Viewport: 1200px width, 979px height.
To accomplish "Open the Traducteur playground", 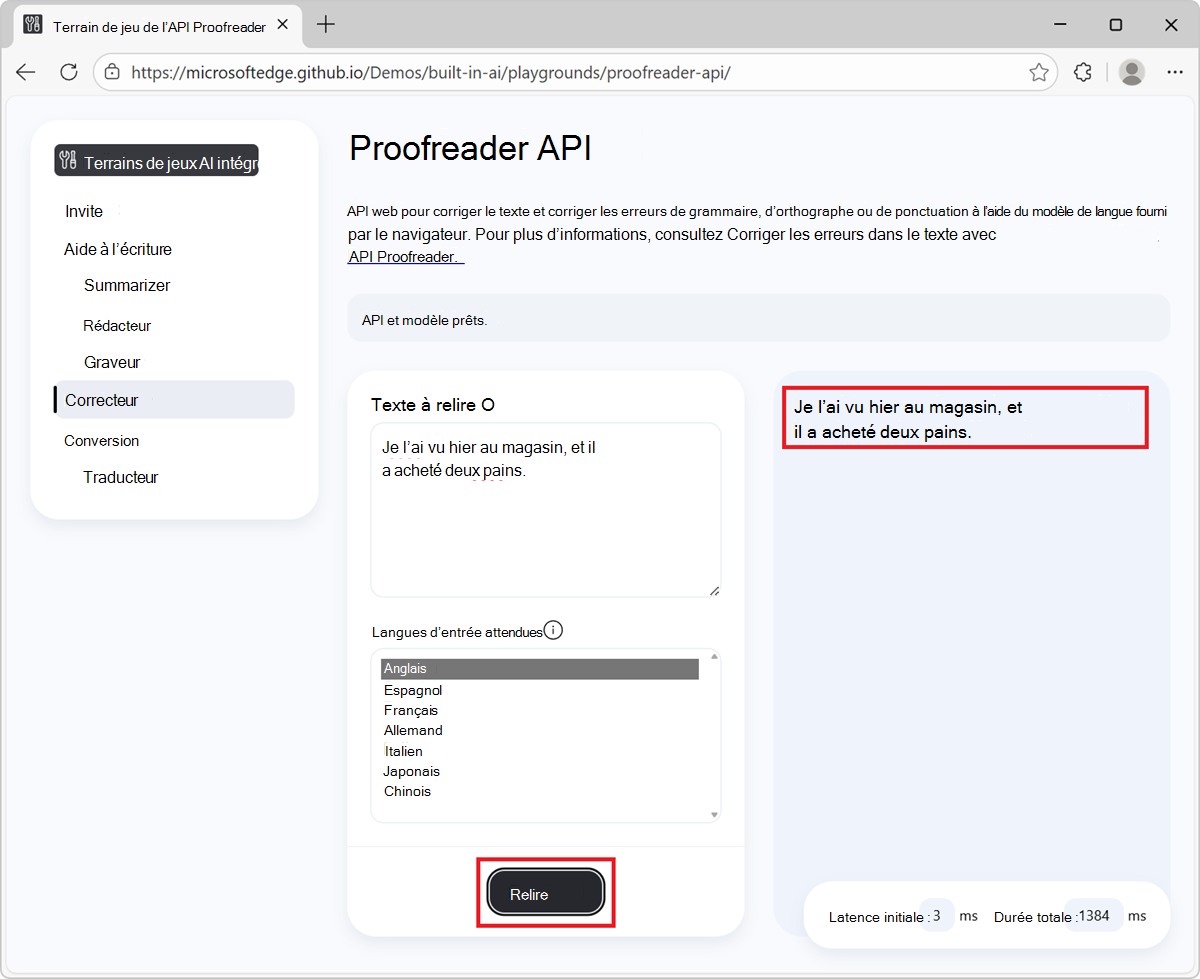I will coord(121,477).
